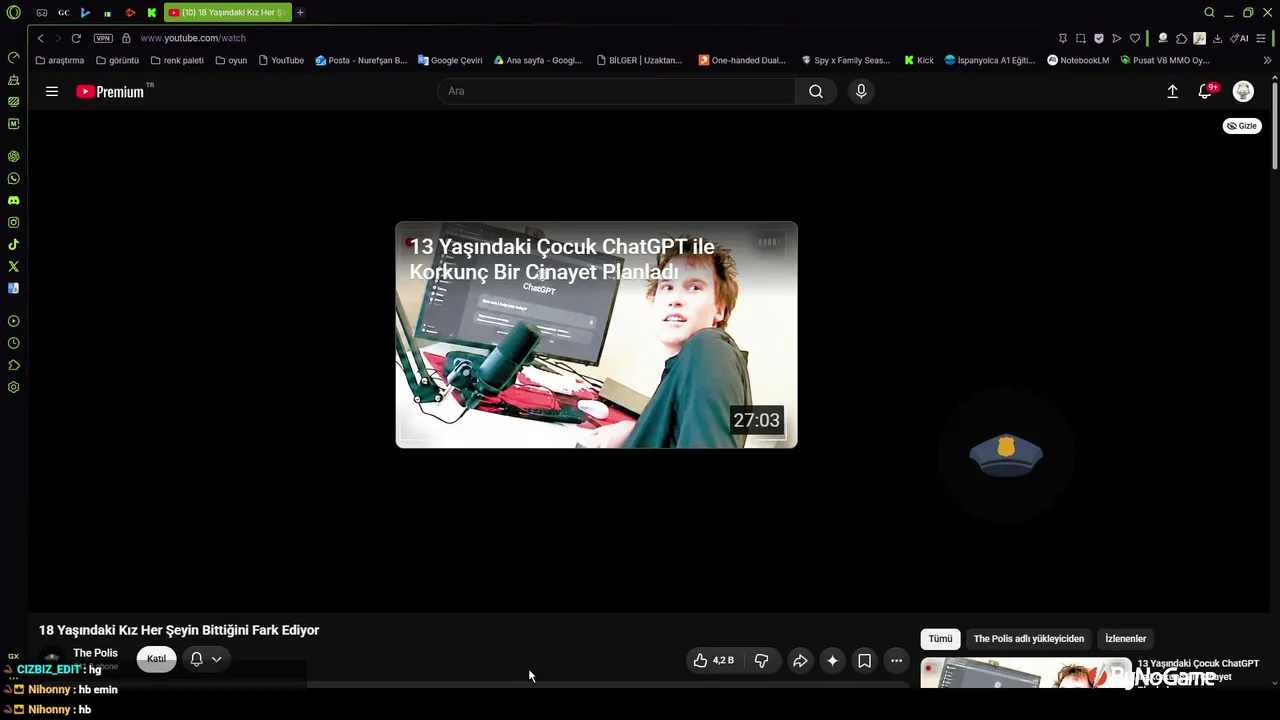Hide overlay with the Gizle button

click(x=1242, y=126)
